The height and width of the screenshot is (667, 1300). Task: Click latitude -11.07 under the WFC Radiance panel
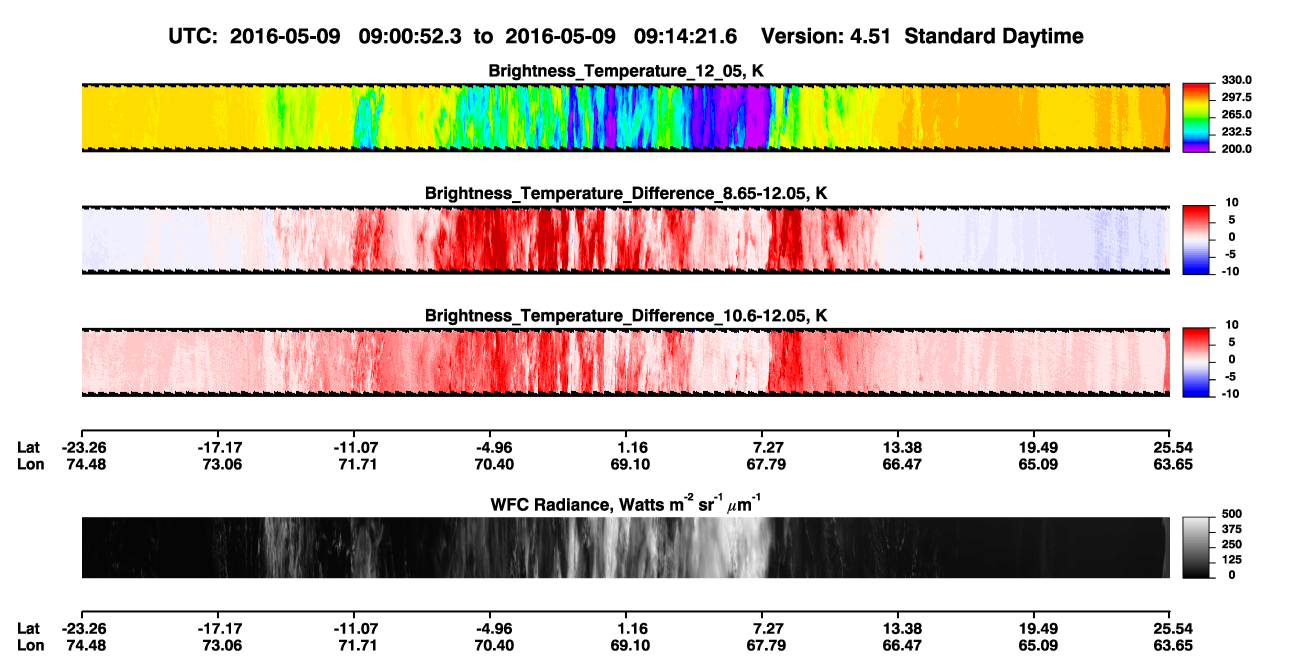pos(355,628)
